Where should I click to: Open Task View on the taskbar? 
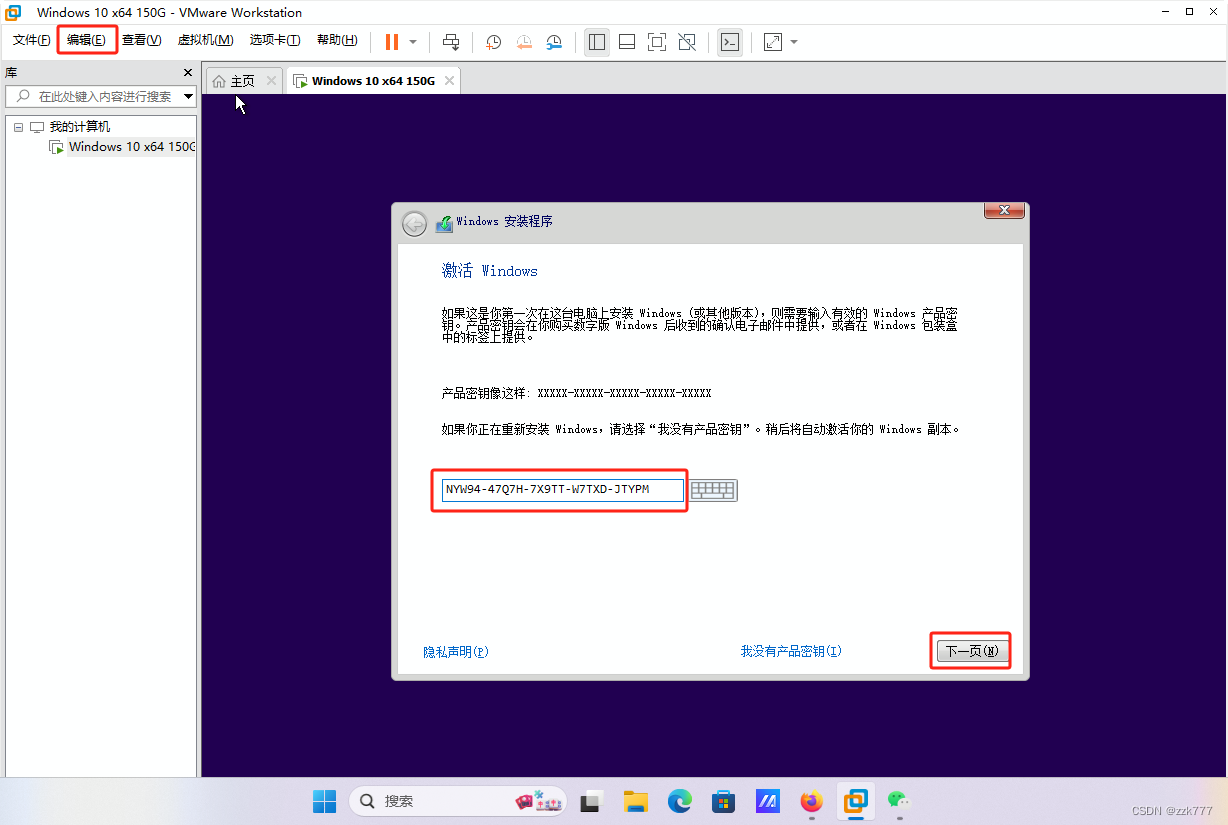591,801
